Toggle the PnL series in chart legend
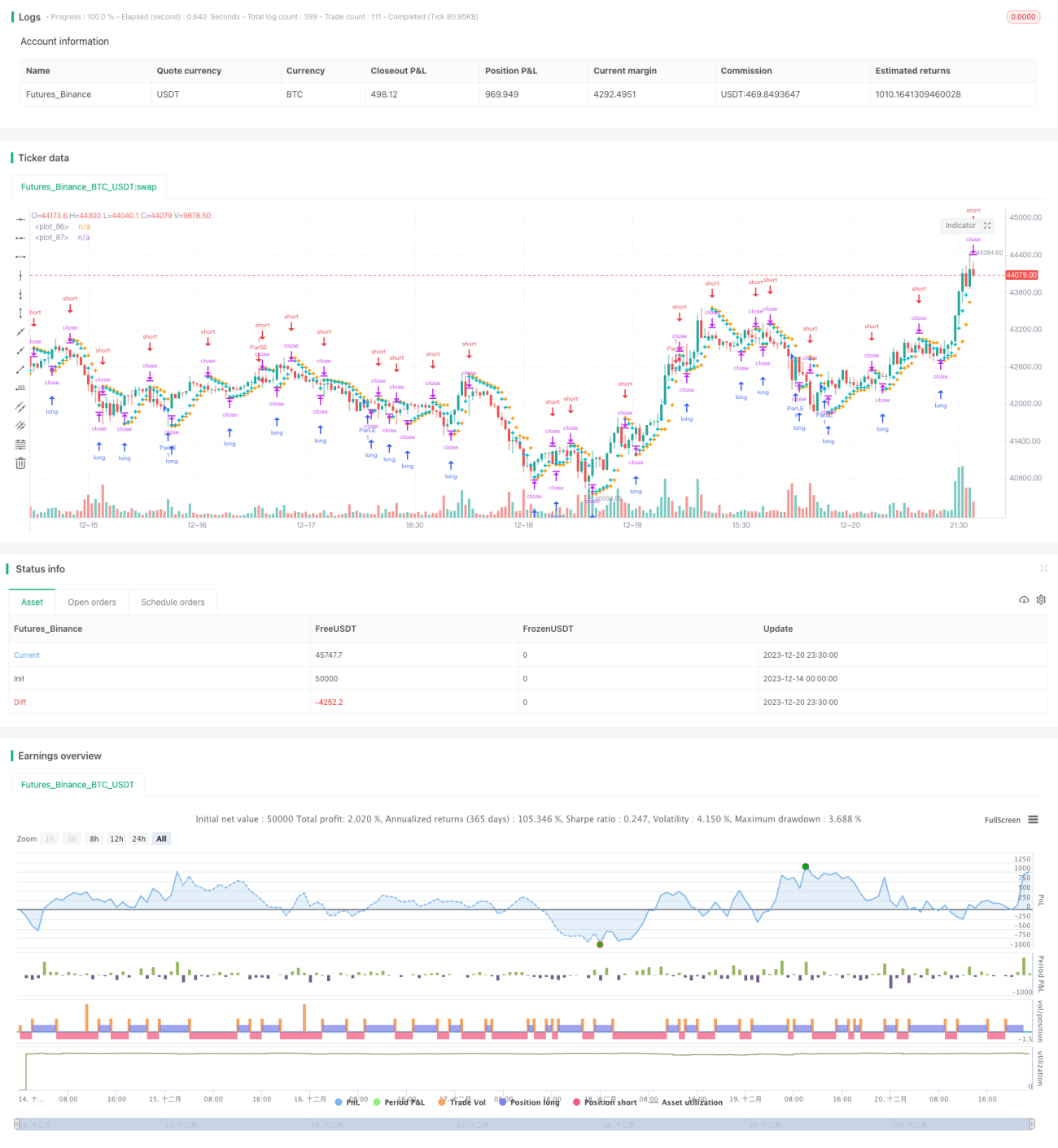1058x1148 pixels. [x=348, y=1102]
